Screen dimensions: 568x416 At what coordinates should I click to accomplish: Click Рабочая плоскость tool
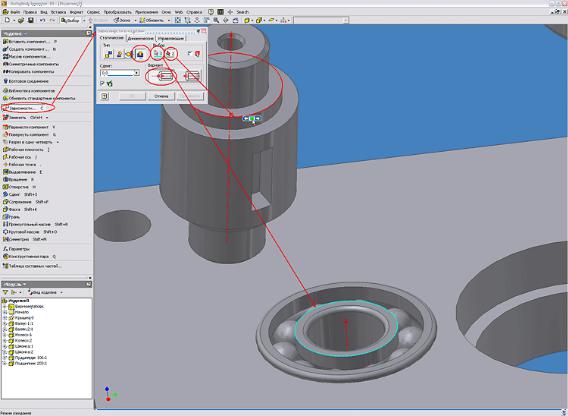coord(26,149)
